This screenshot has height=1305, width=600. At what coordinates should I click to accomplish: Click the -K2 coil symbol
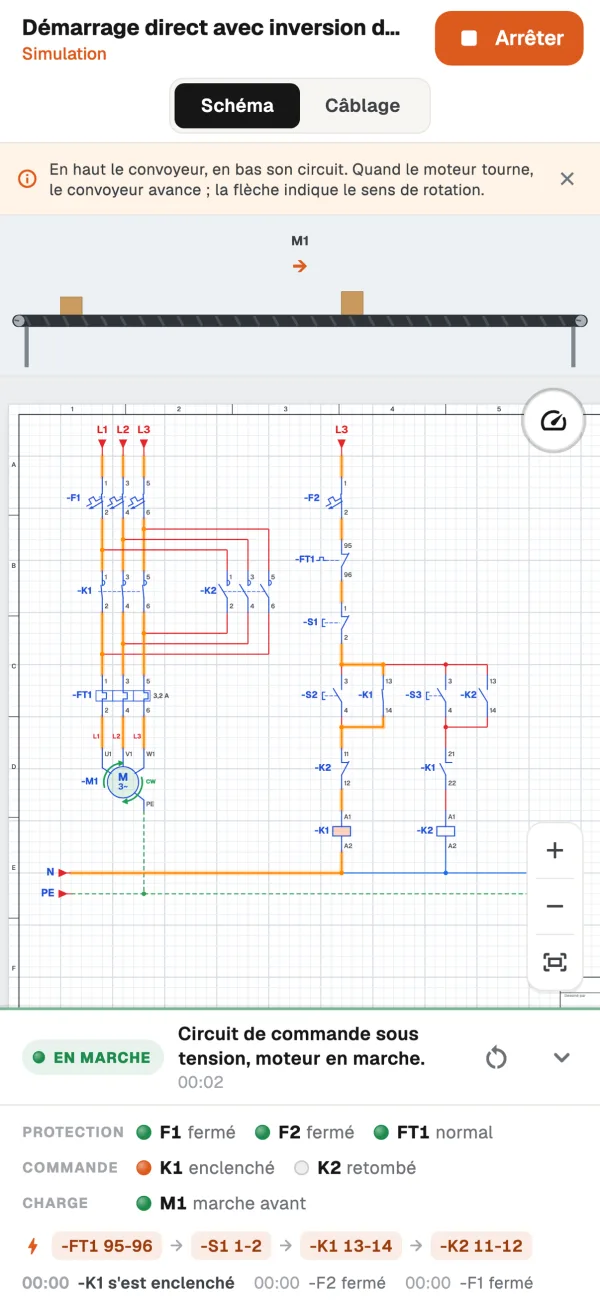coord(446,831)
